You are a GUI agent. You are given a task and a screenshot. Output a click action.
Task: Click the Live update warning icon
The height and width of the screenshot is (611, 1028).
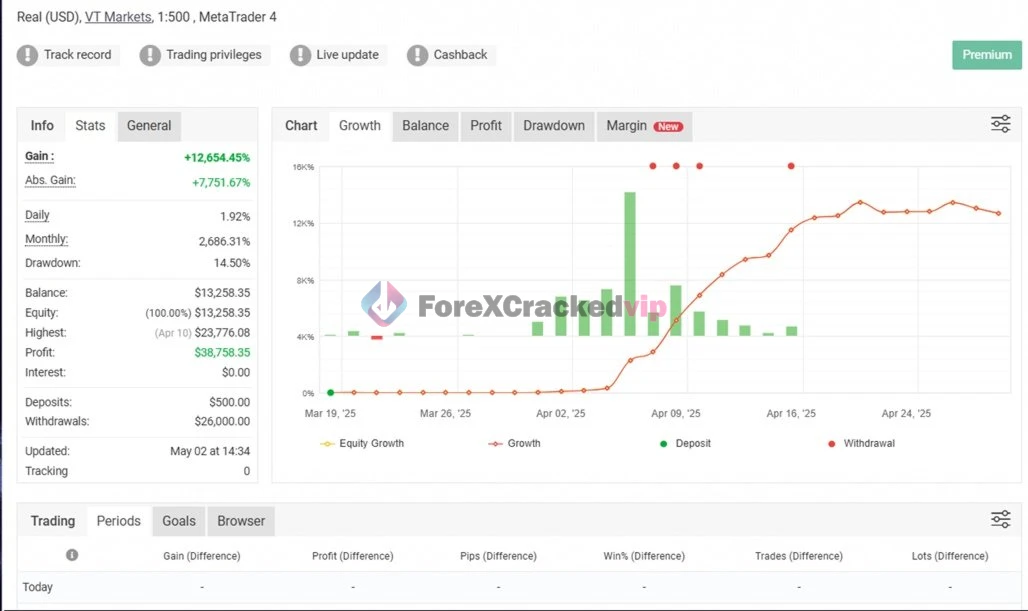300,55
